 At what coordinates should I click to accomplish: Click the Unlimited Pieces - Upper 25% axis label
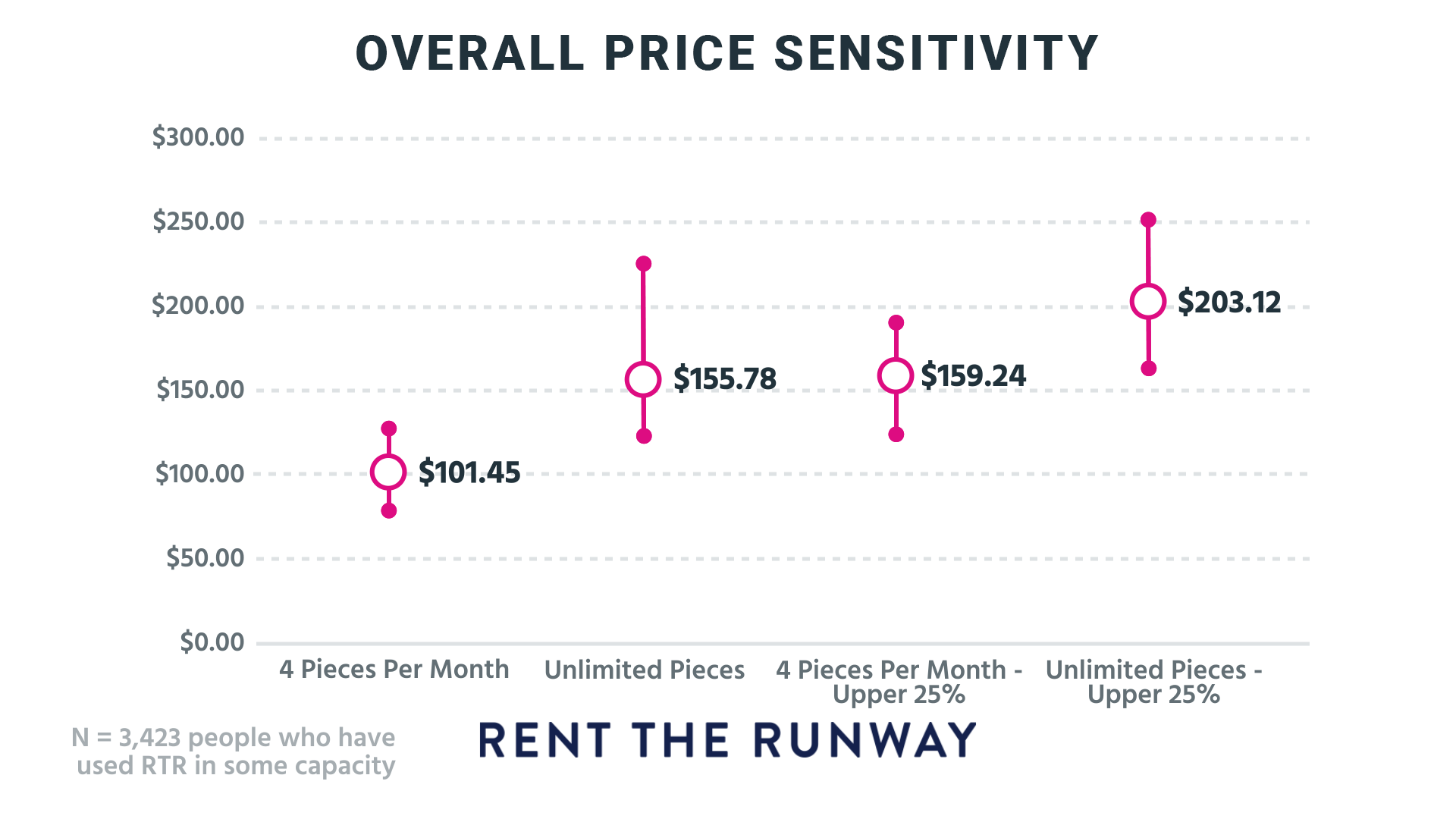point(1153,682)
